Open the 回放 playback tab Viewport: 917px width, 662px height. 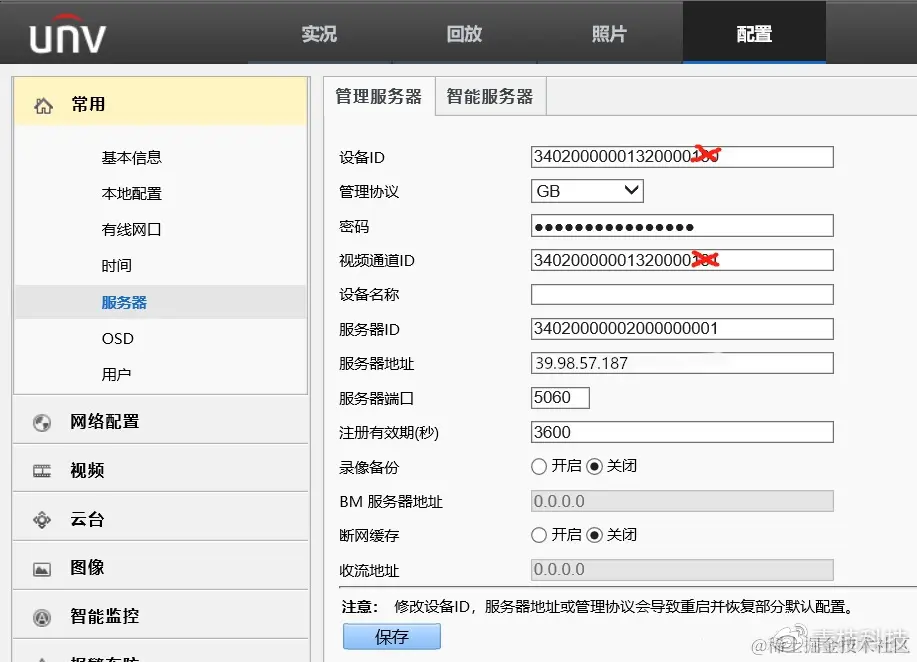[464, 31]
